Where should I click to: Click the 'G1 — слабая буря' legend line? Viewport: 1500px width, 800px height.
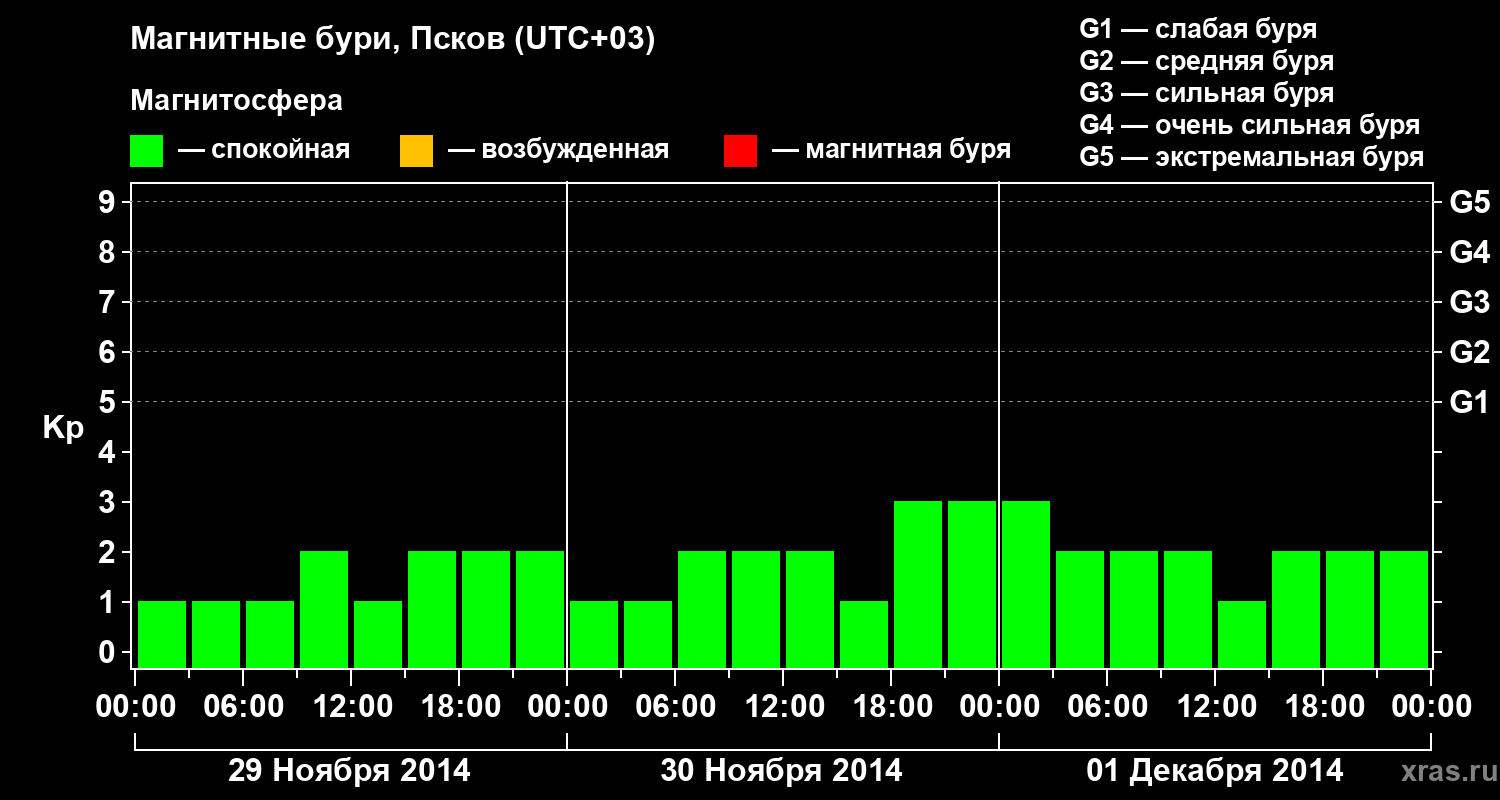tap(1198, 29)
